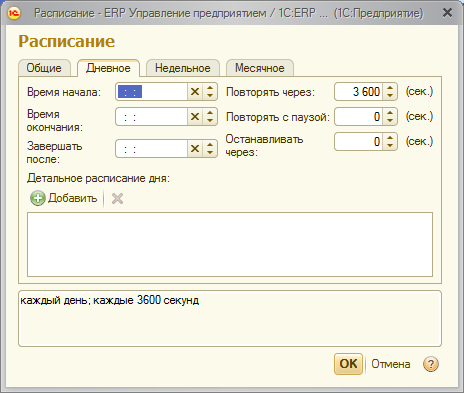The width and height of the screenshot is (464, 393).
Task: Decrease Повторять с паузой value
Action: tap(390, 120)
